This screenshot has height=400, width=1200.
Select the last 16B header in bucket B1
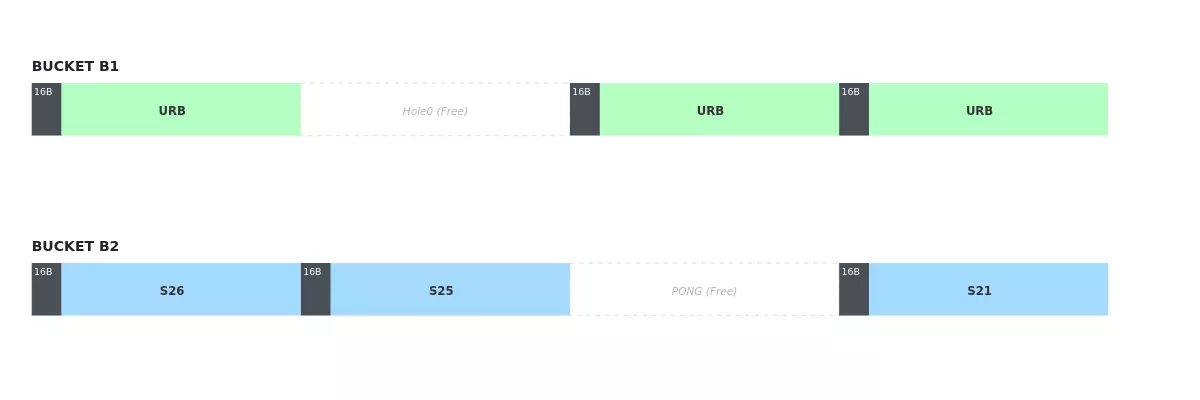pos(854,109)
